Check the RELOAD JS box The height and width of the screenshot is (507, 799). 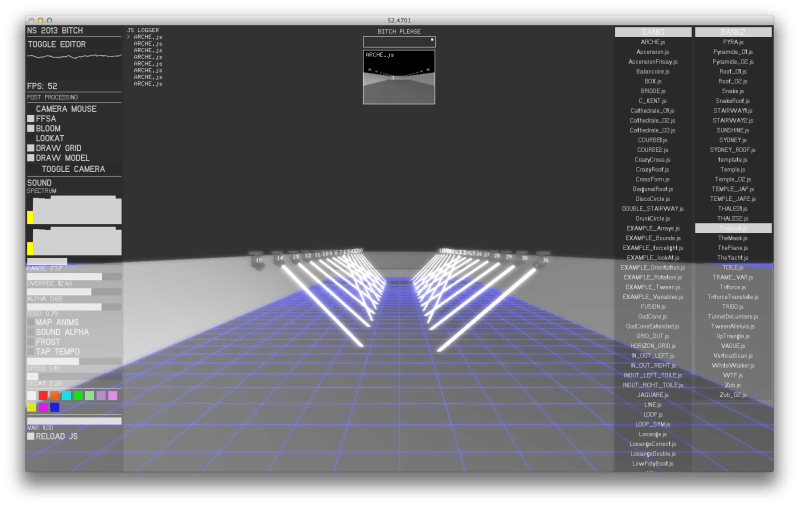pos(31,437)
